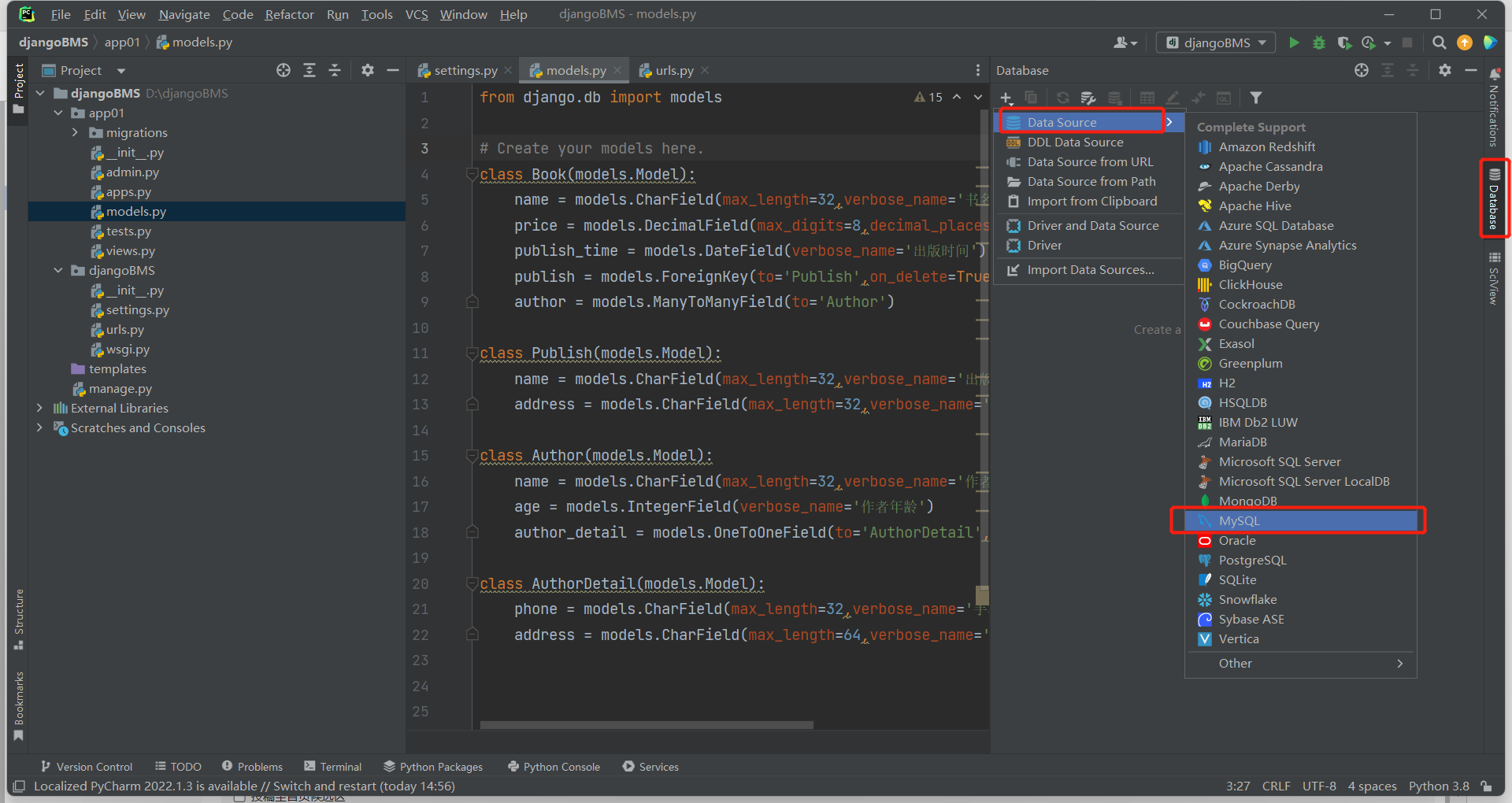Screen dimensions: 1512x803
Task: Click the warnings count indicator 15
Action: pos(928,97)
